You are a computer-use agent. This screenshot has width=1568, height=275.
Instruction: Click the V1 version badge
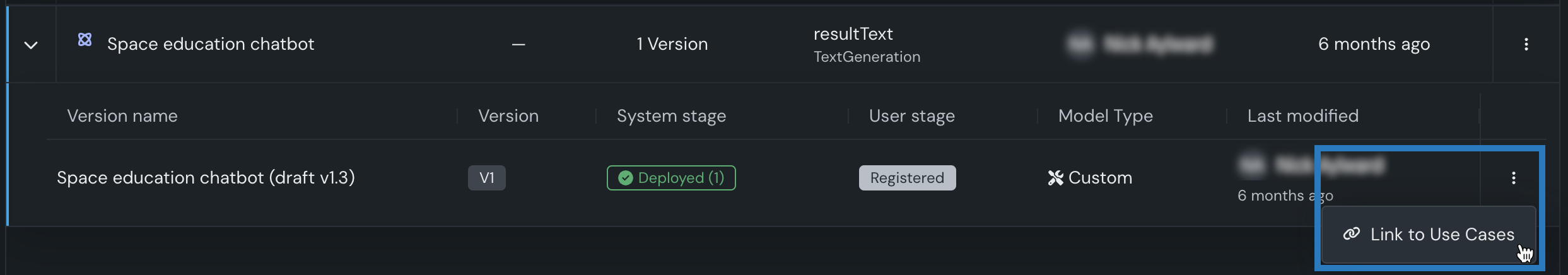(486, 178)
